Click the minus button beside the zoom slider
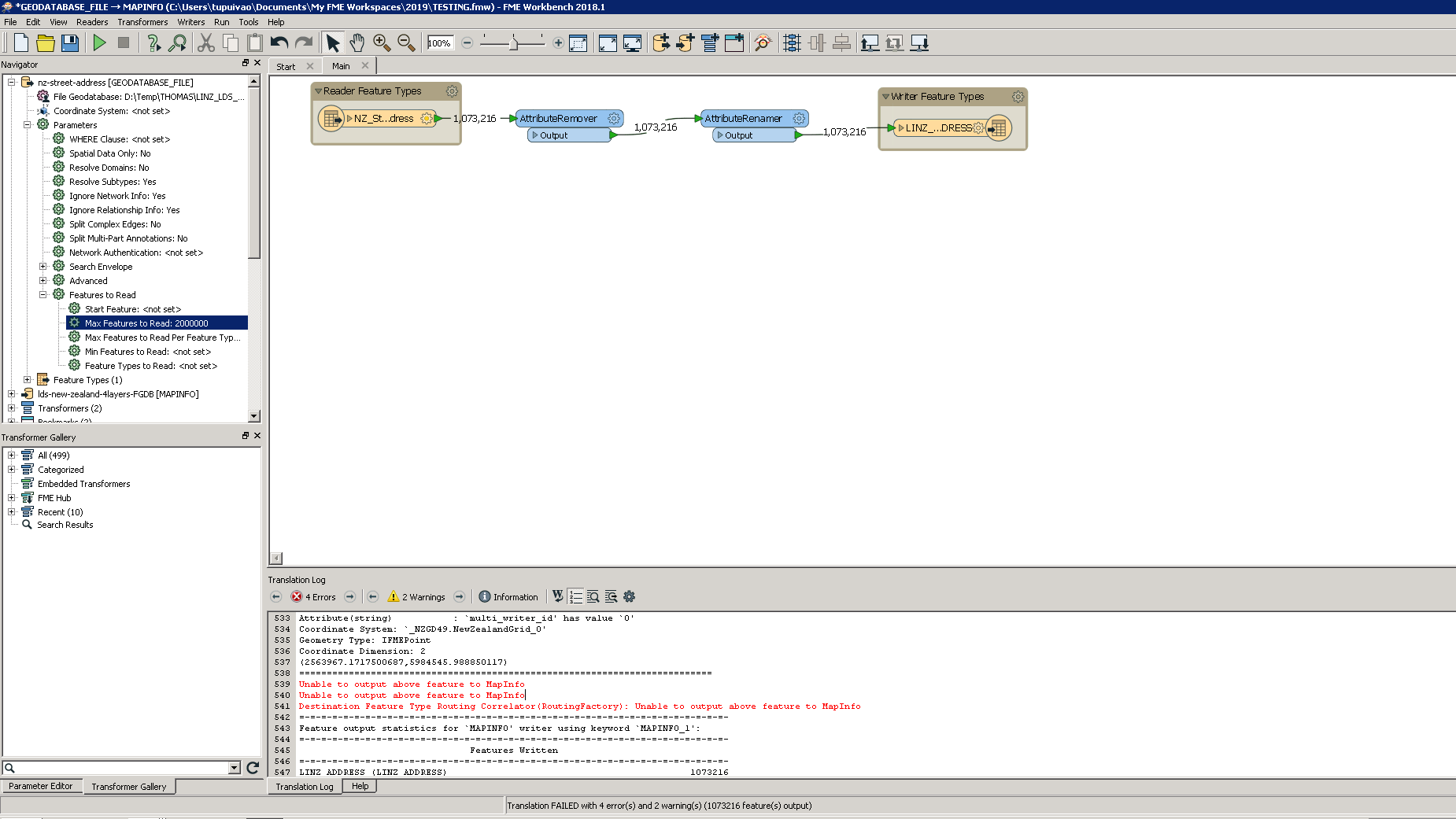 [467, 42]
